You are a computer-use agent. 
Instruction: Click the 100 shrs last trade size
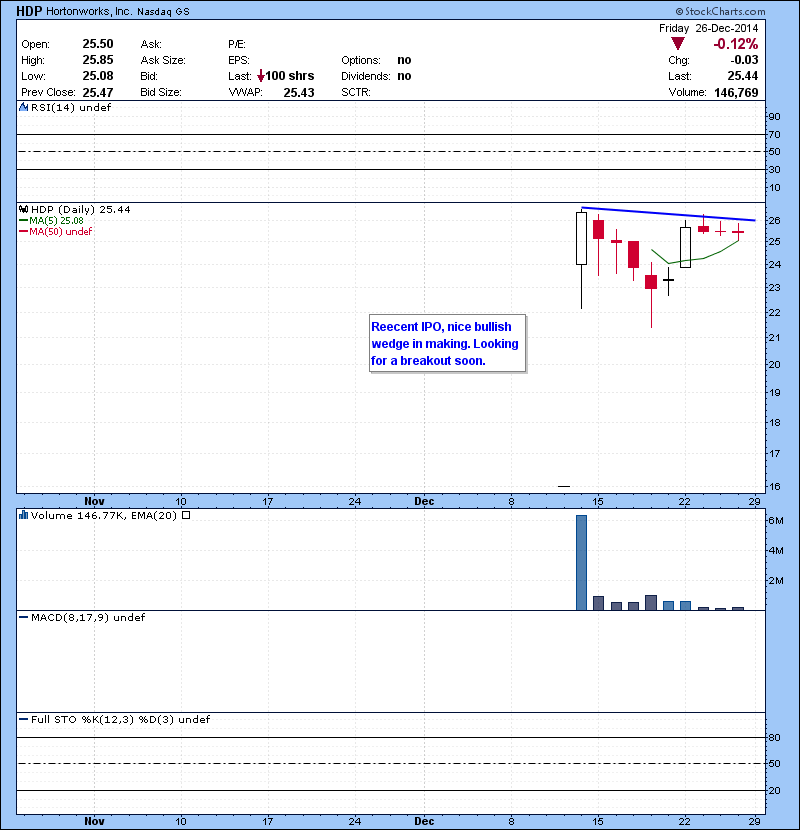pos(290,76)
